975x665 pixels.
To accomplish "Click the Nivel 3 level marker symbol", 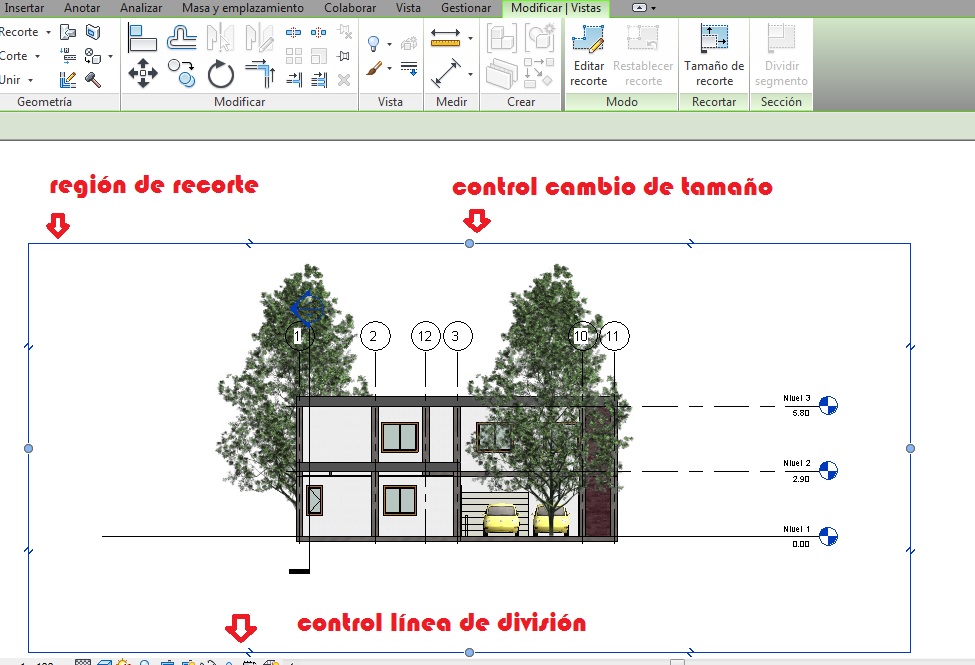I will click(827, 406).
